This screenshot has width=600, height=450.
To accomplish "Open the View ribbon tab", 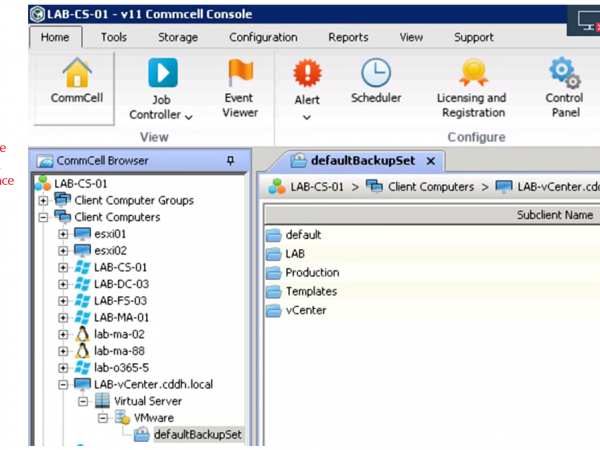I will point(411,37).
